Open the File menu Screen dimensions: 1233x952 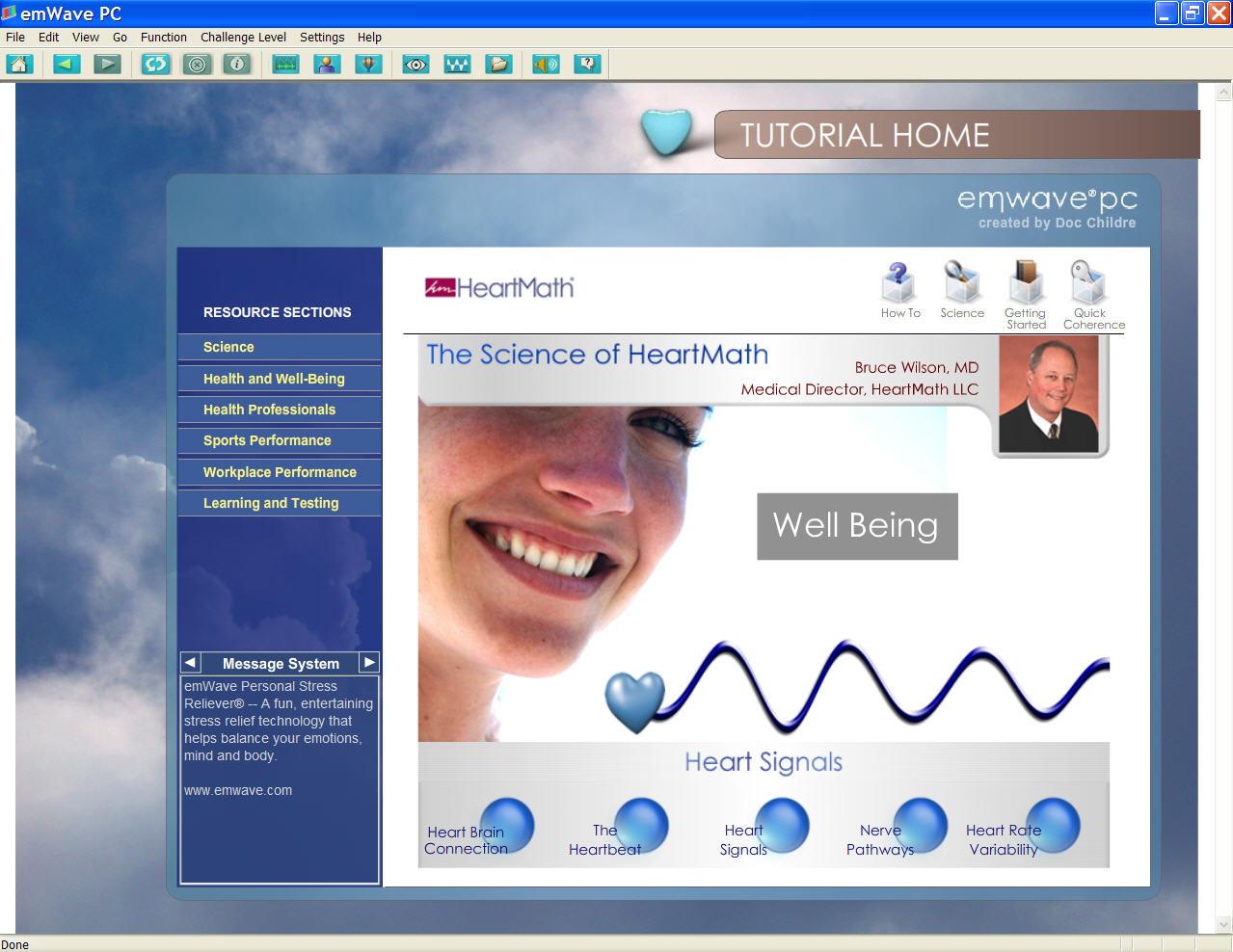15,38
